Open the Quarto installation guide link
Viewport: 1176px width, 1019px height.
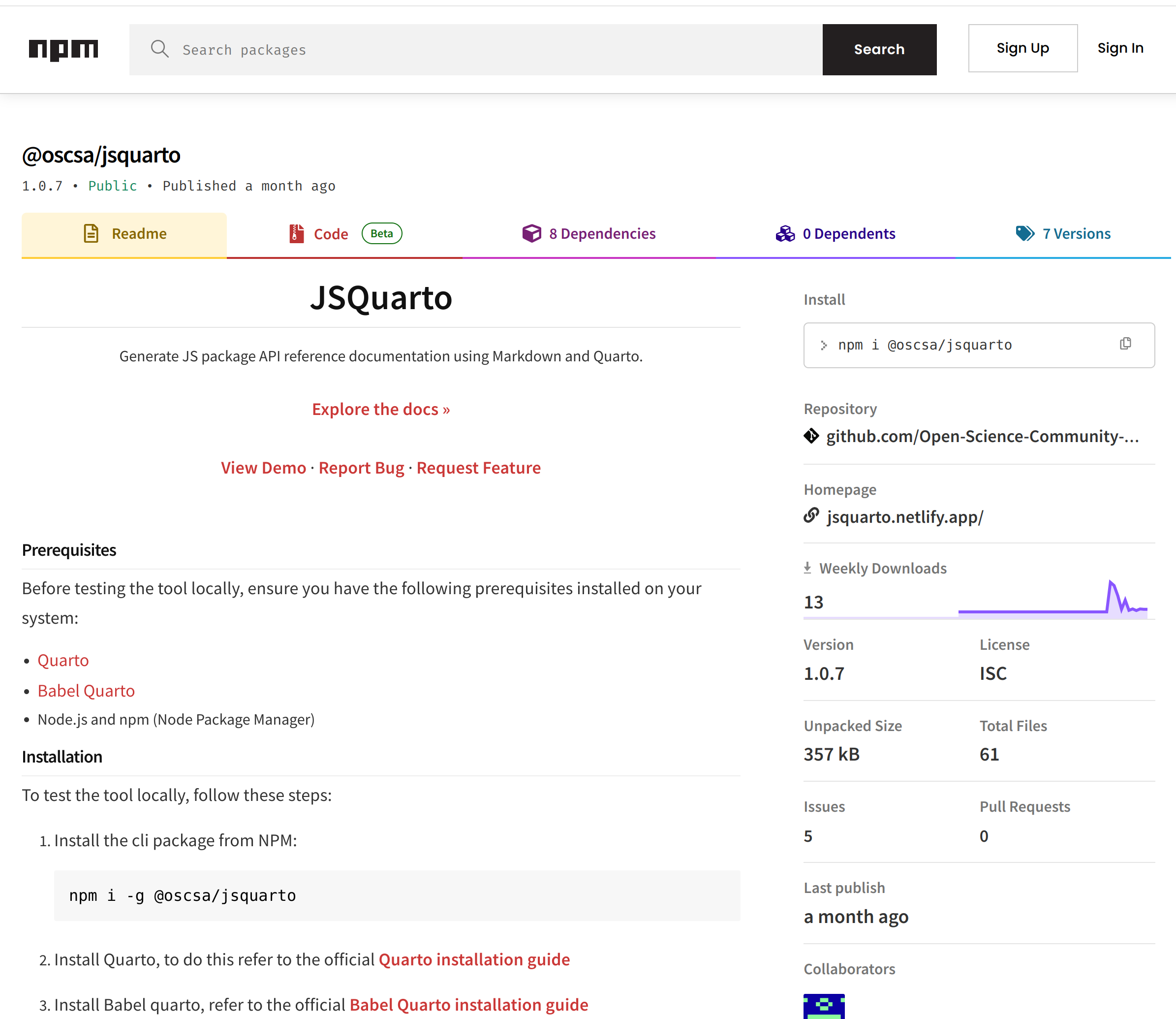coord(474,959)
